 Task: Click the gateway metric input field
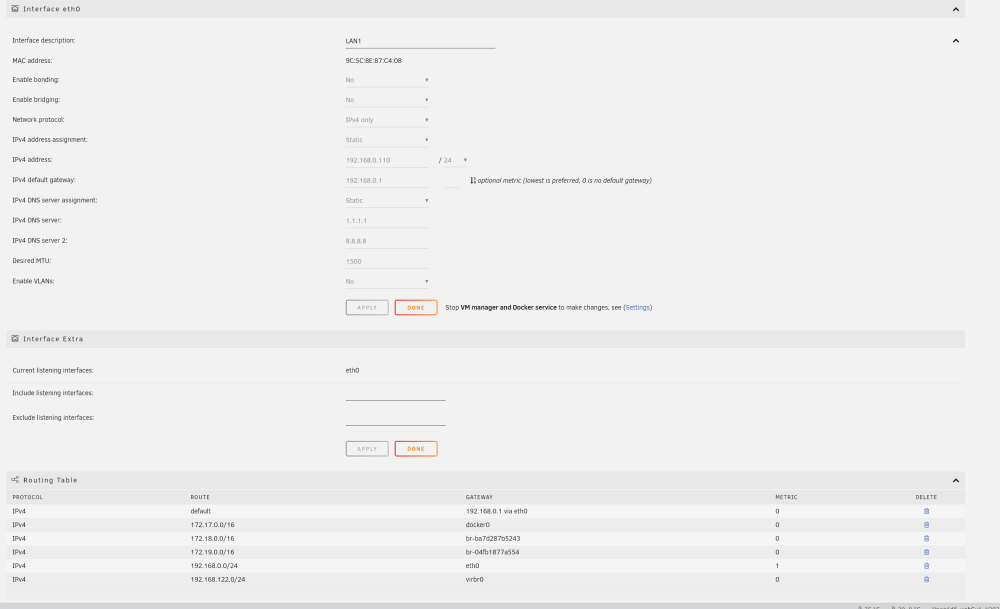coord(452,180)
